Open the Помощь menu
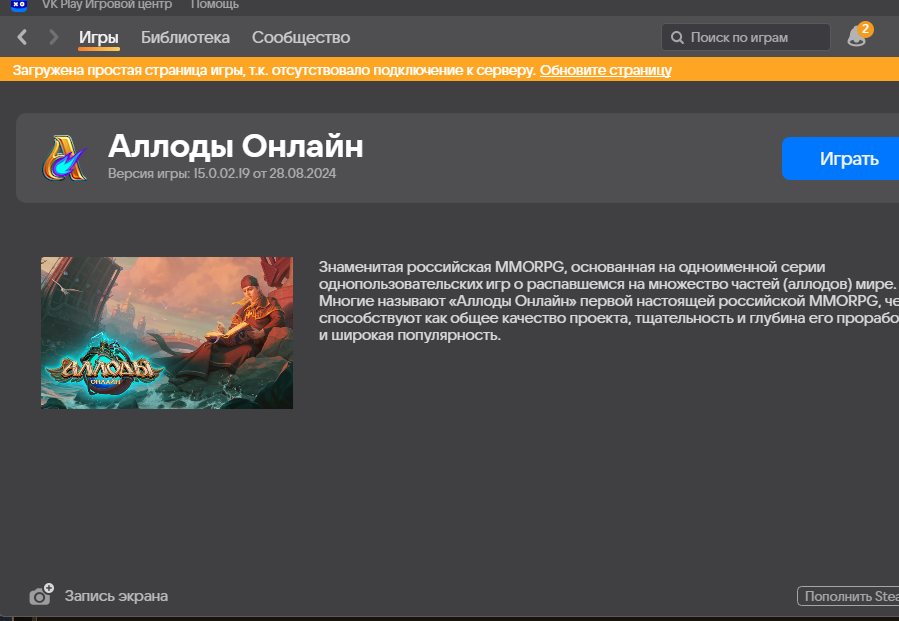 [214, 5]
